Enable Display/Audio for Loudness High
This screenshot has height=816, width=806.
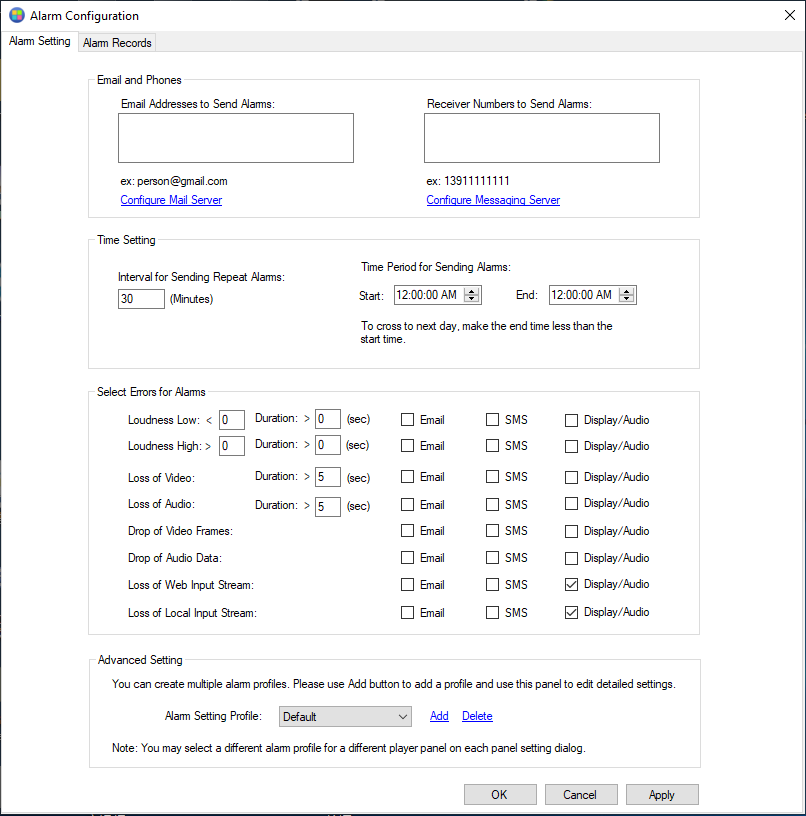(571, 446)
